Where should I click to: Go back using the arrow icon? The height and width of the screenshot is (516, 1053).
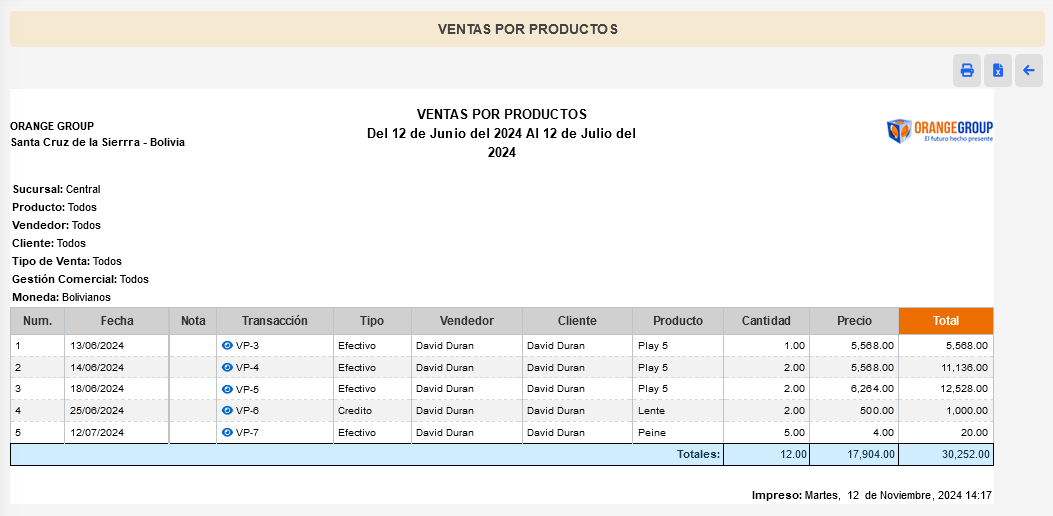click(1029, 71)
